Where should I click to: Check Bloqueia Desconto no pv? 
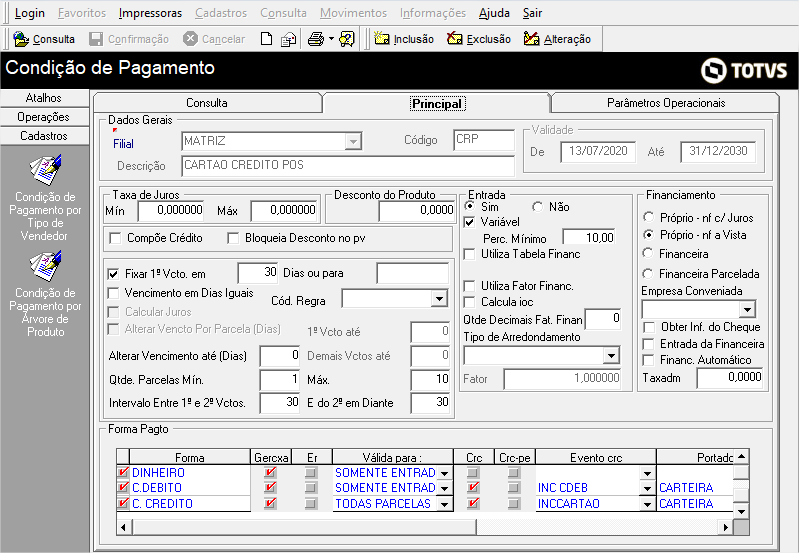click(233, 238)
